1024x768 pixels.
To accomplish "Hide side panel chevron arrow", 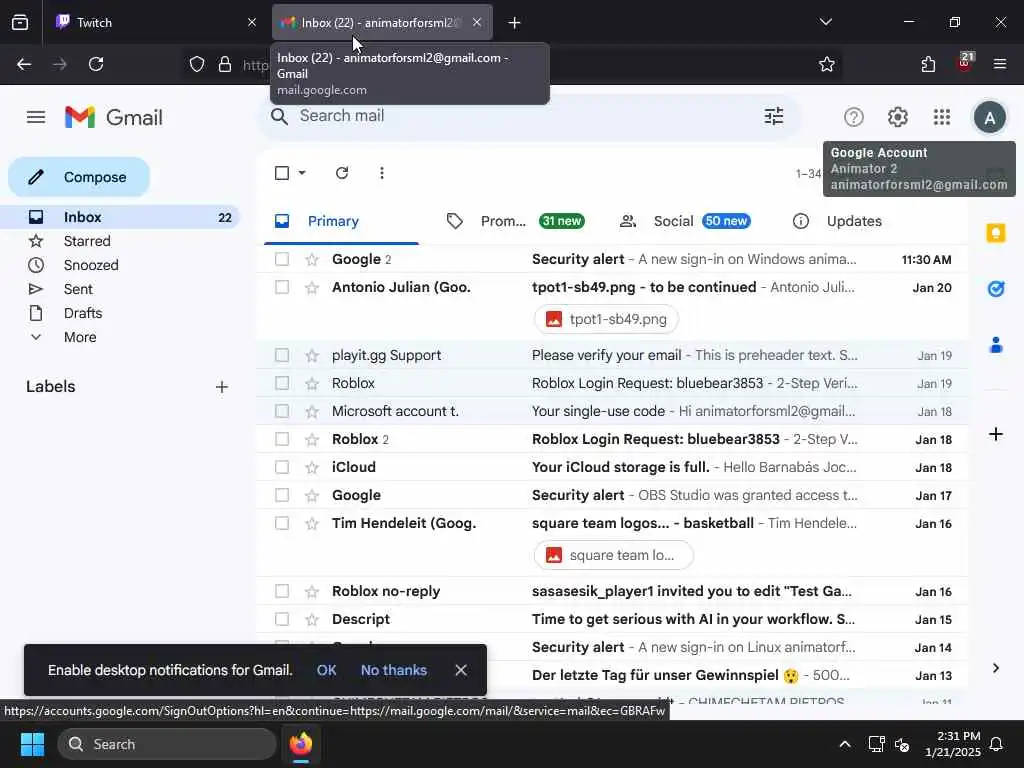I will tap(995, 668).
